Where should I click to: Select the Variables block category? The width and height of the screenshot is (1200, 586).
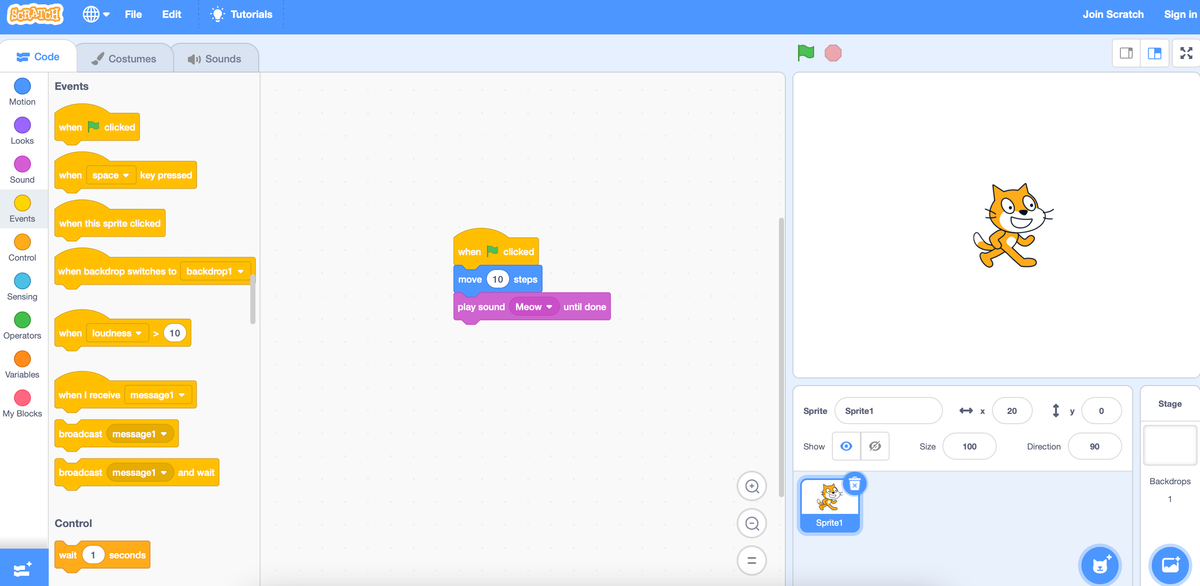22,365
